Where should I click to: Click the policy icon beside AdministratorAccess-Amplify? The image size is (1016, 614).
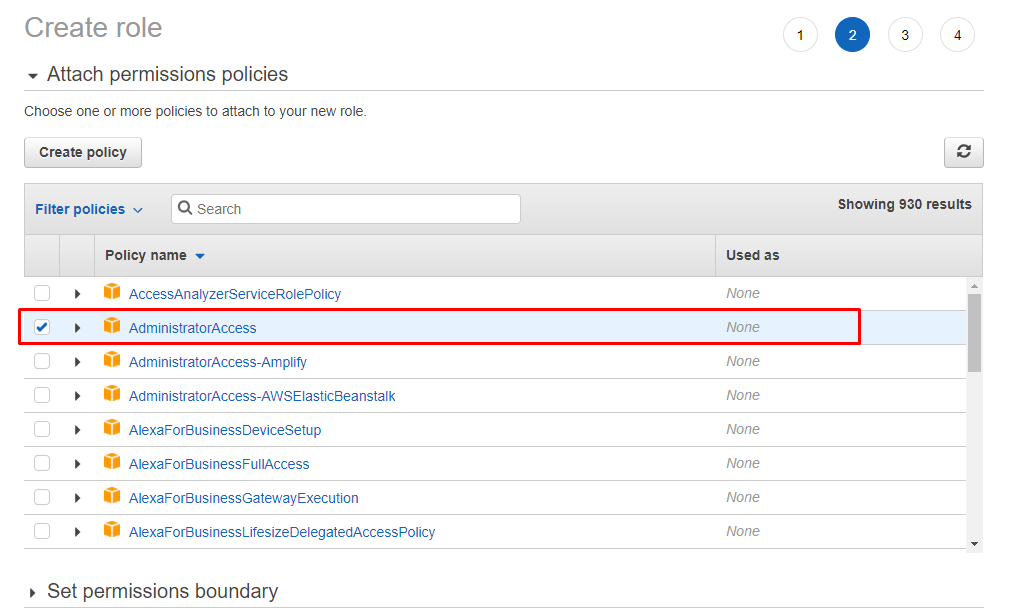(112, 361)
